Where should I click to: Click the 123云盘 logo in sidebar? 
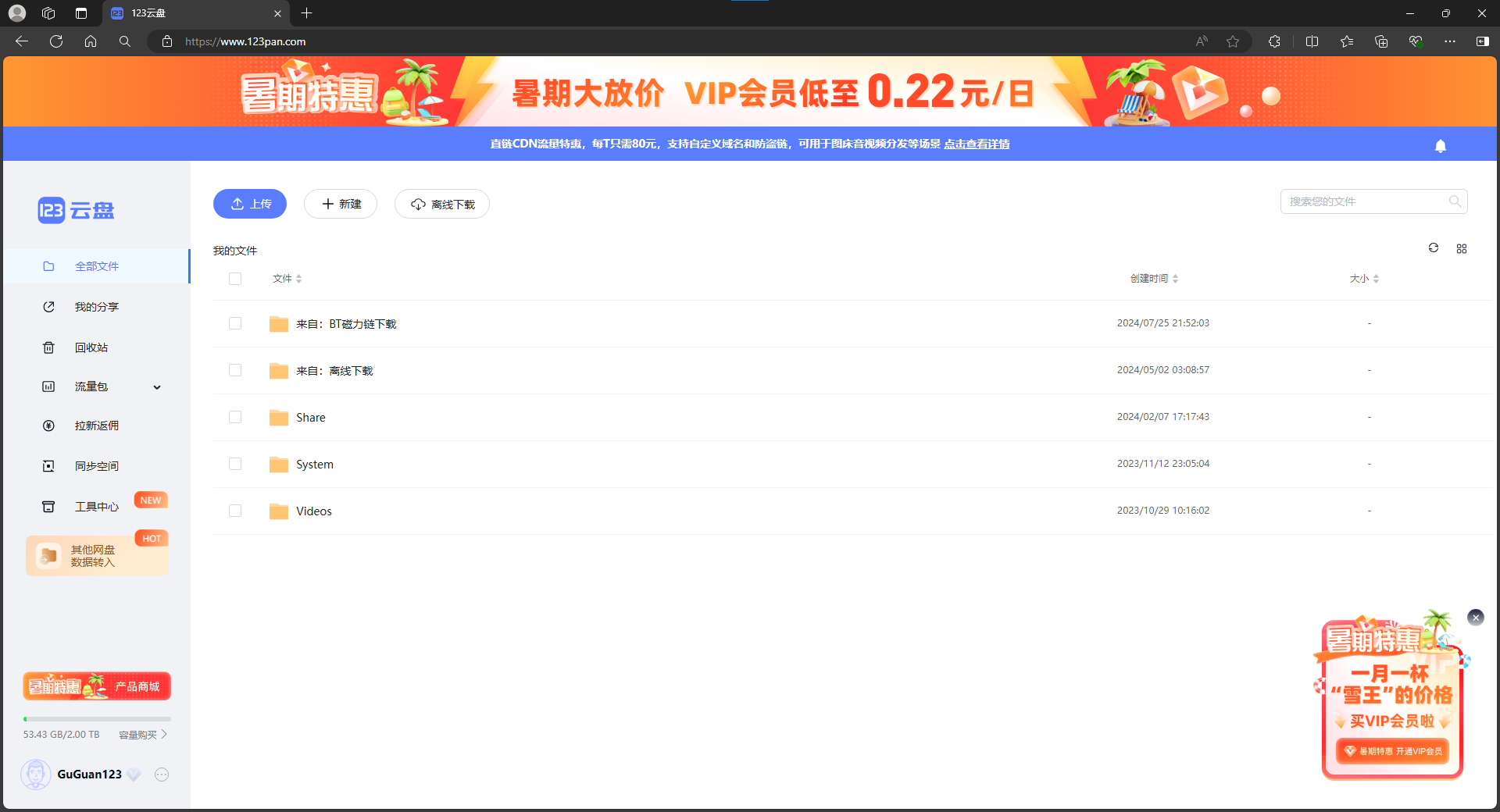click(76, 210)
